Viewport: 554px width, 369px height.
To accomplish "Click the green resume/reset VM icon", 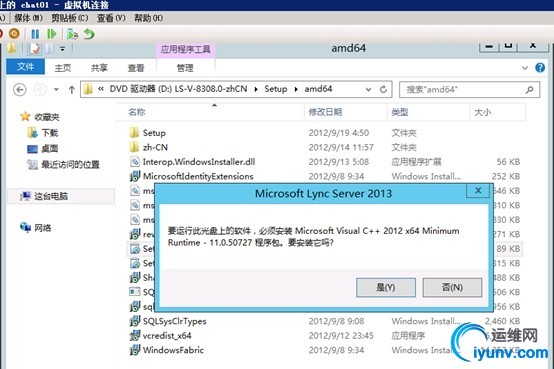I will click(52, 34).
